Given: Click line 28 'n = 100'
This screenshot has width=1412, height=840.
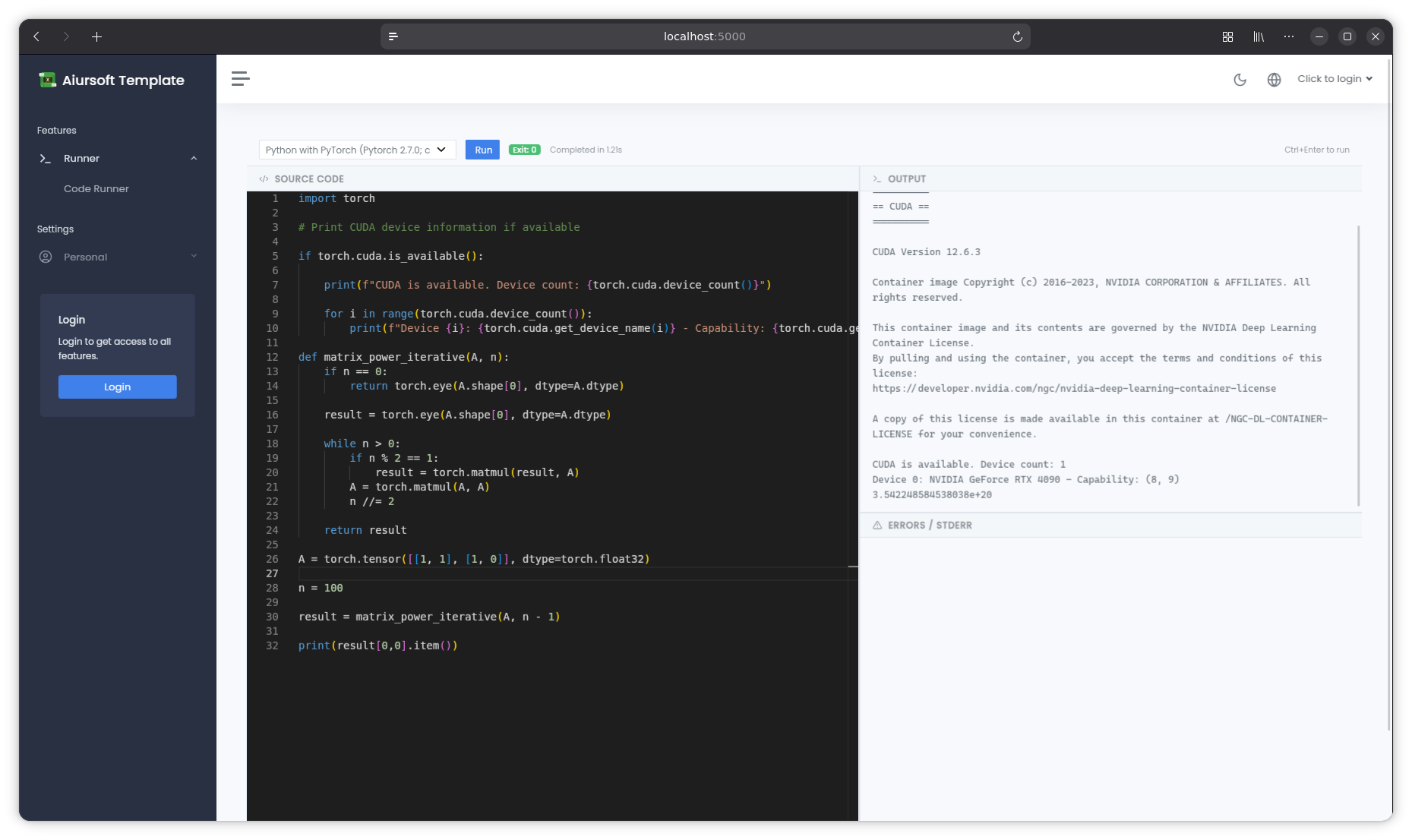Looking at the screenshot, I should click(x=321, y=588).
